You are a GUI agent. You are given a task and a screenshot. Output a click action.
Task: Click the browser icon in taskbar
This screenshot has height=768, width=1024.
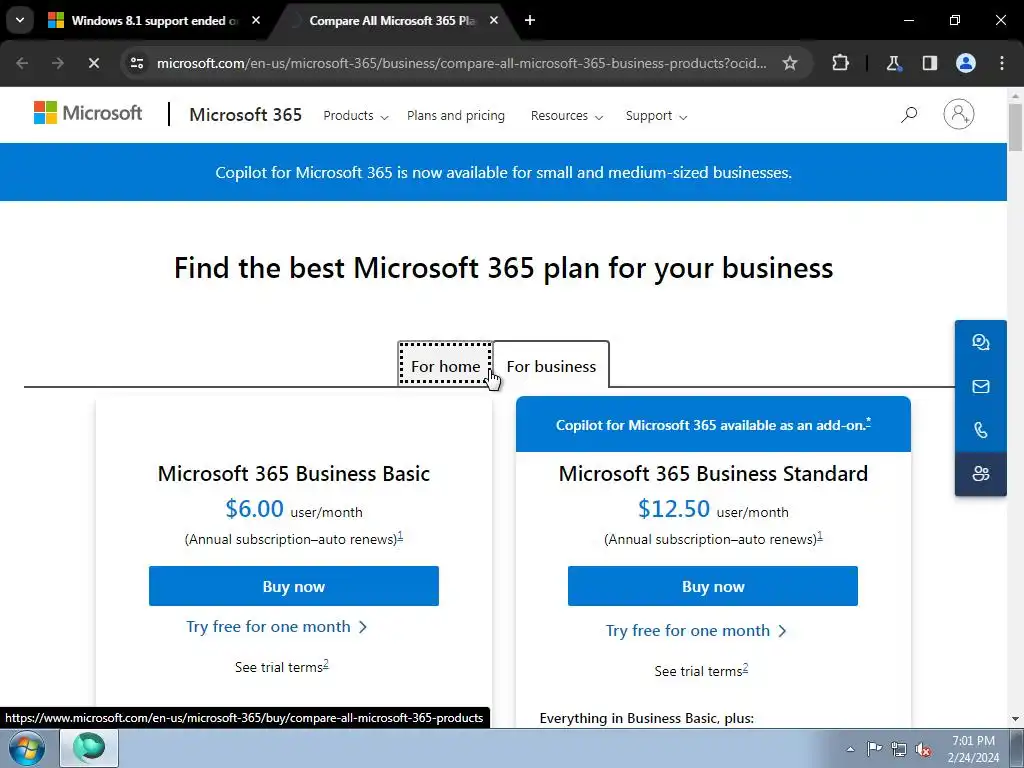pos(89,748)
